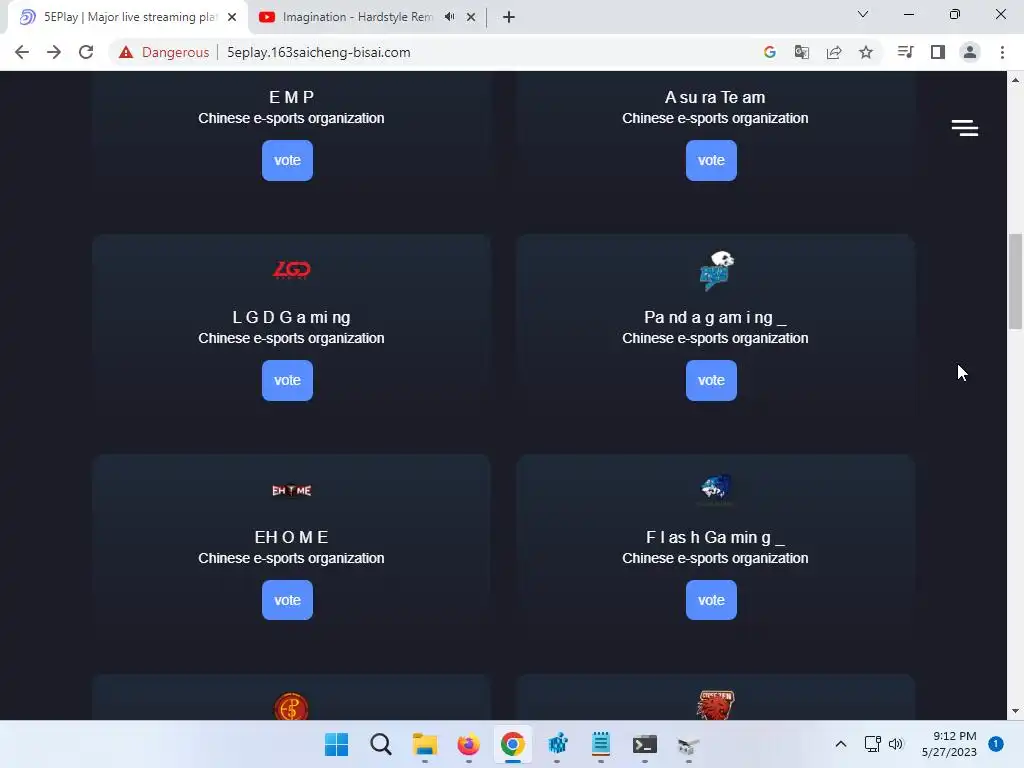Click the address bar URL
1024x768 pixels.
319,52
